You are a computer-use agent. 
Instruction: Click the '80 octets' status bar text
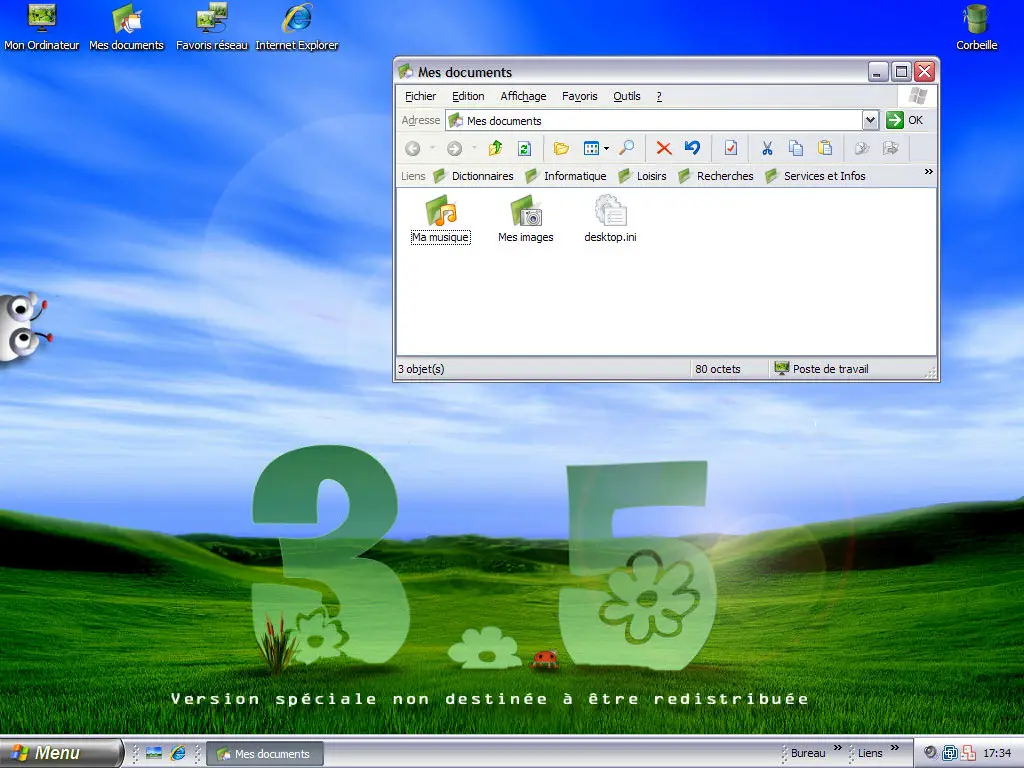[718, 369]
